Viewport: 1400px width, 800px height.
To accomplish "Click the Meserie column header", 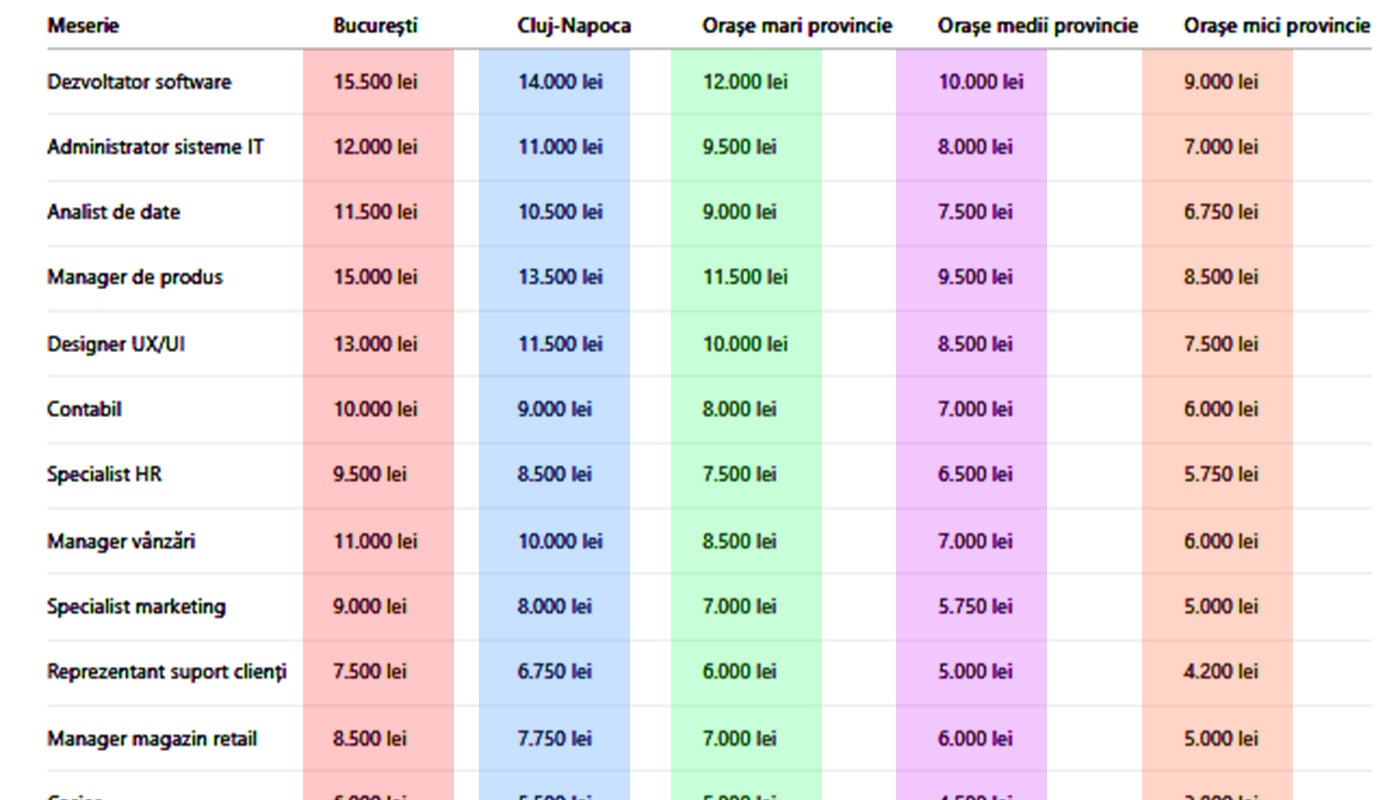I will (83, 26).
